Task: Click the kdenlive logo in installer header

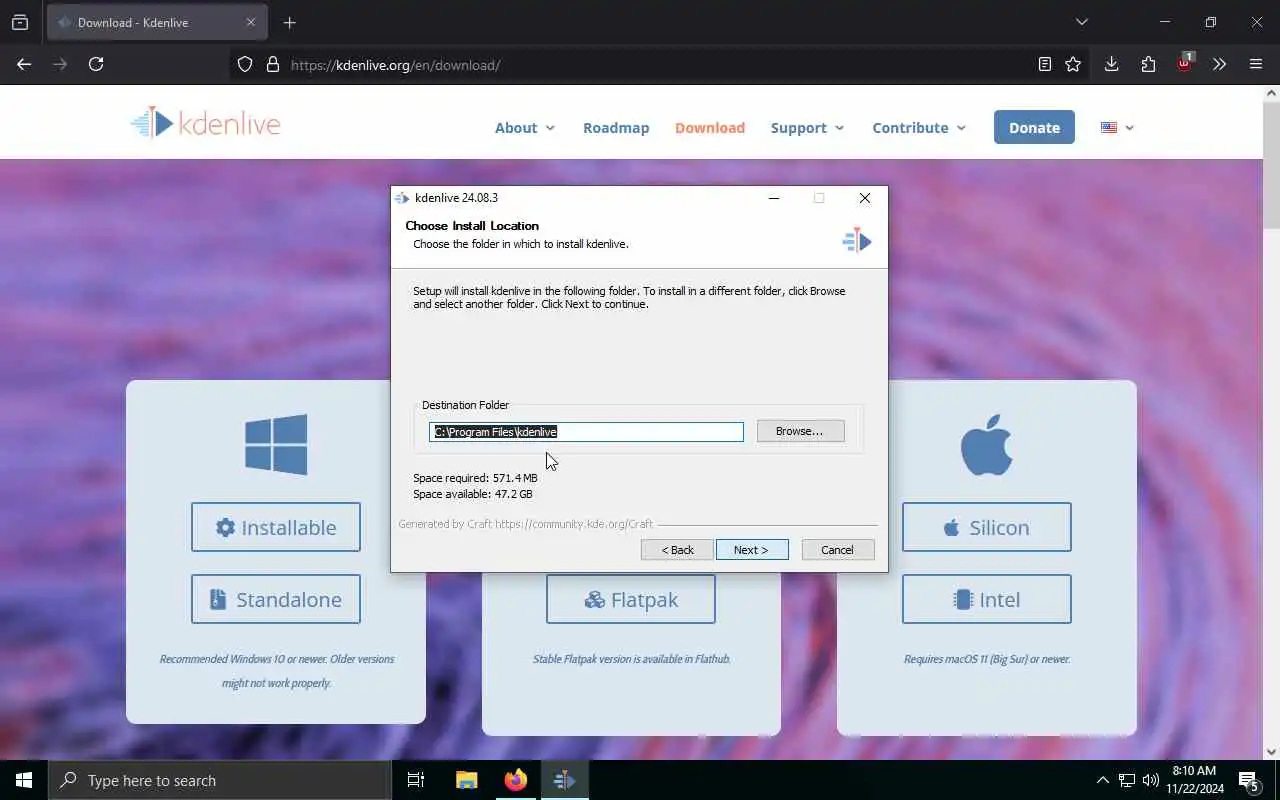Action: [x=857, y=240]
